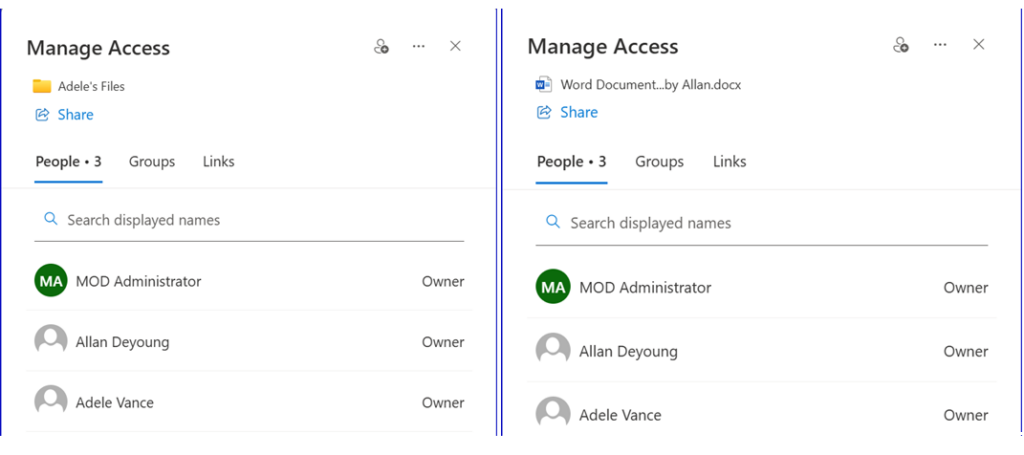Click Adele Vance's Owner role in Word document panel

(x=965, y=415)
